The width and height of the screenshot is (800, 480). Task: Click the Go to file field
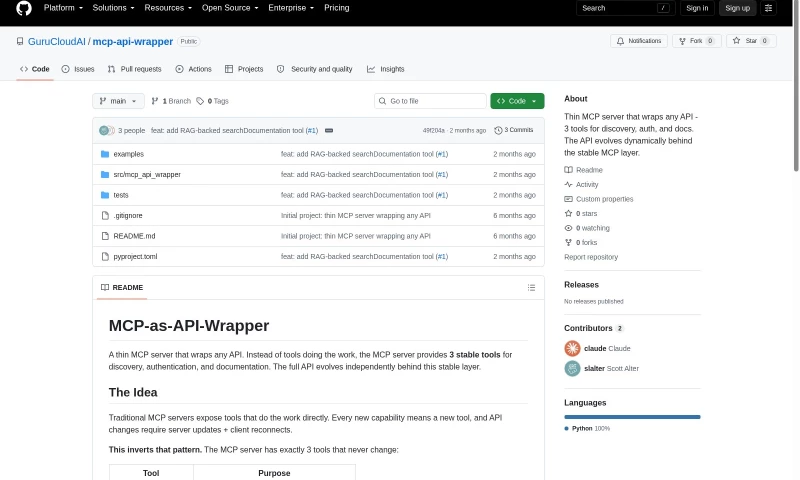pyautogui.click(x=430, y=101)
